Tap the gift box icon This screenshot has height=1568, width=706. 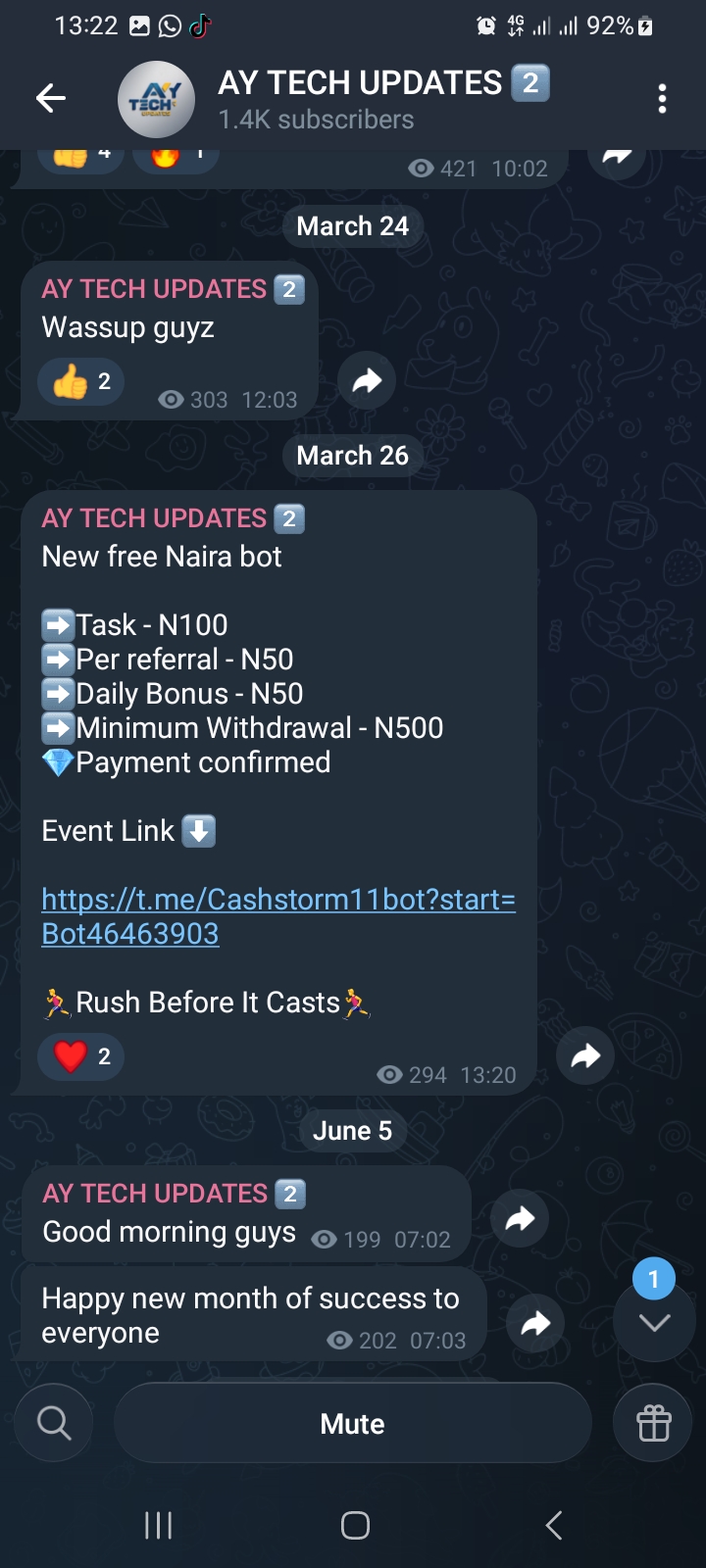(x=654, y=1422)
